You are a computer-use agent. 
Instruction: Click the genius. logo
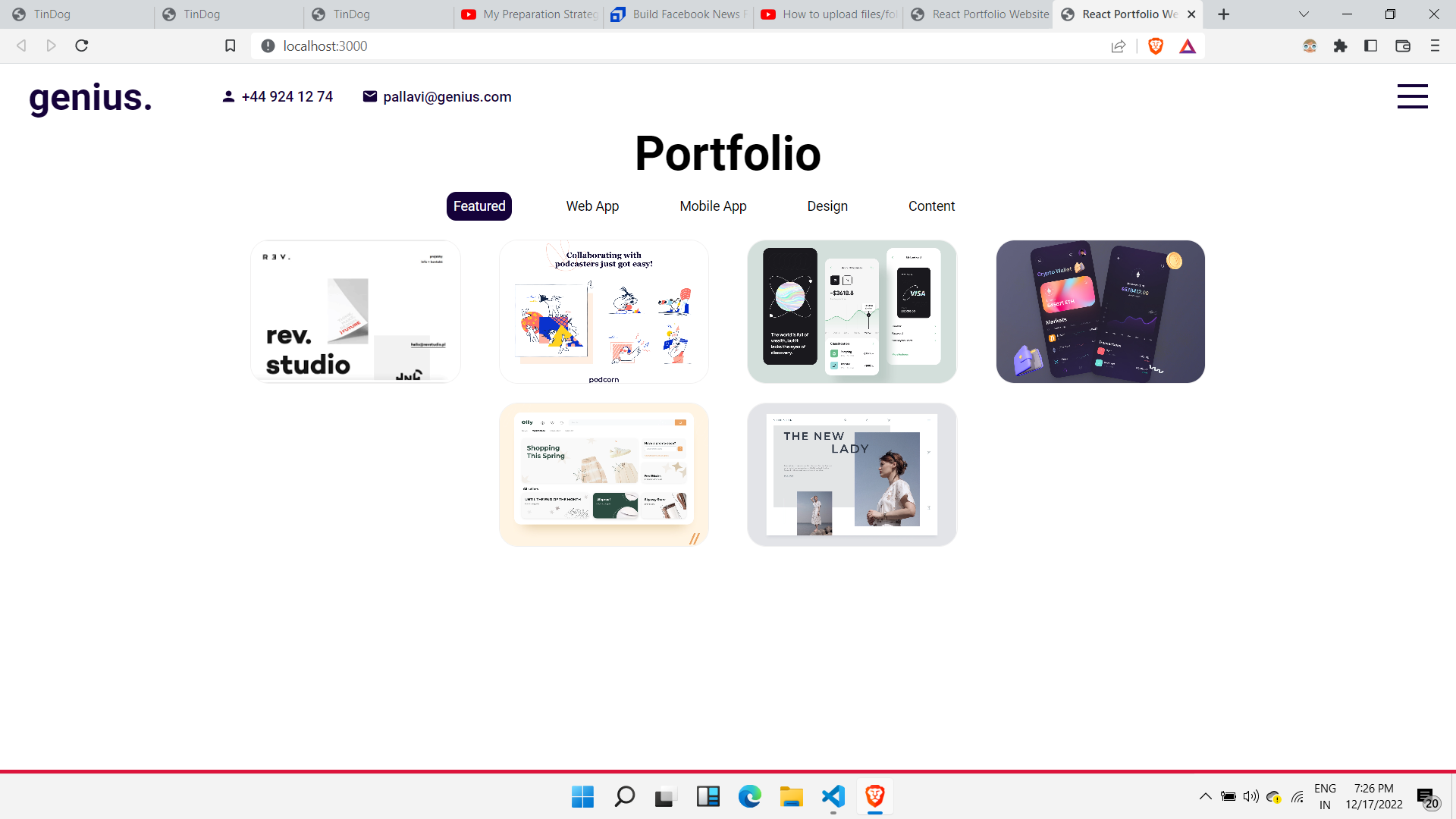[x=90, y=97]
